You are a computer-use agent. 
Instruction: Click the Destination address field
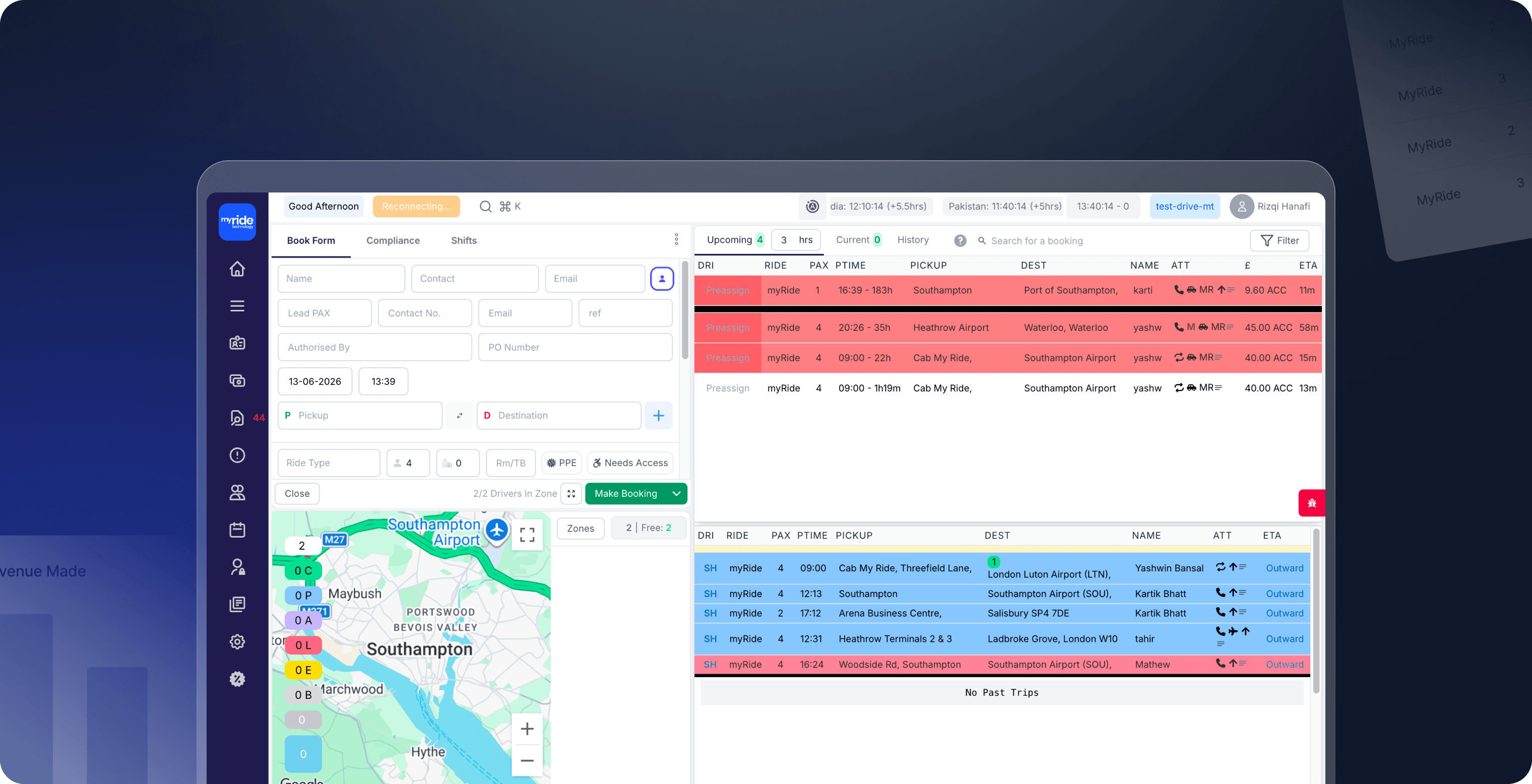(x=558, y=416)
